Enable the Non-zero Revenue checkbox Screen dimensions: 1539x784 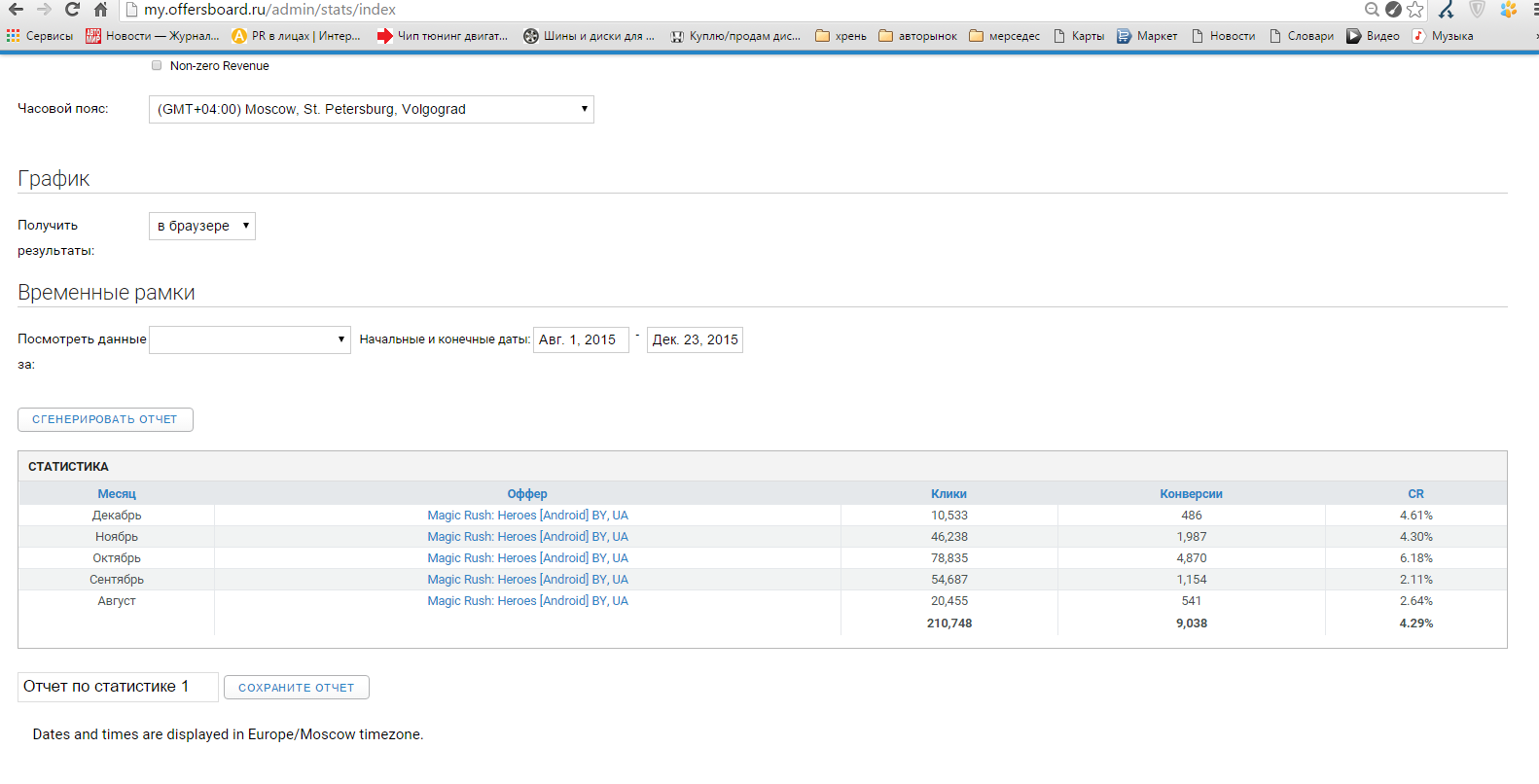pyautogui.click(x=157, y=65)
